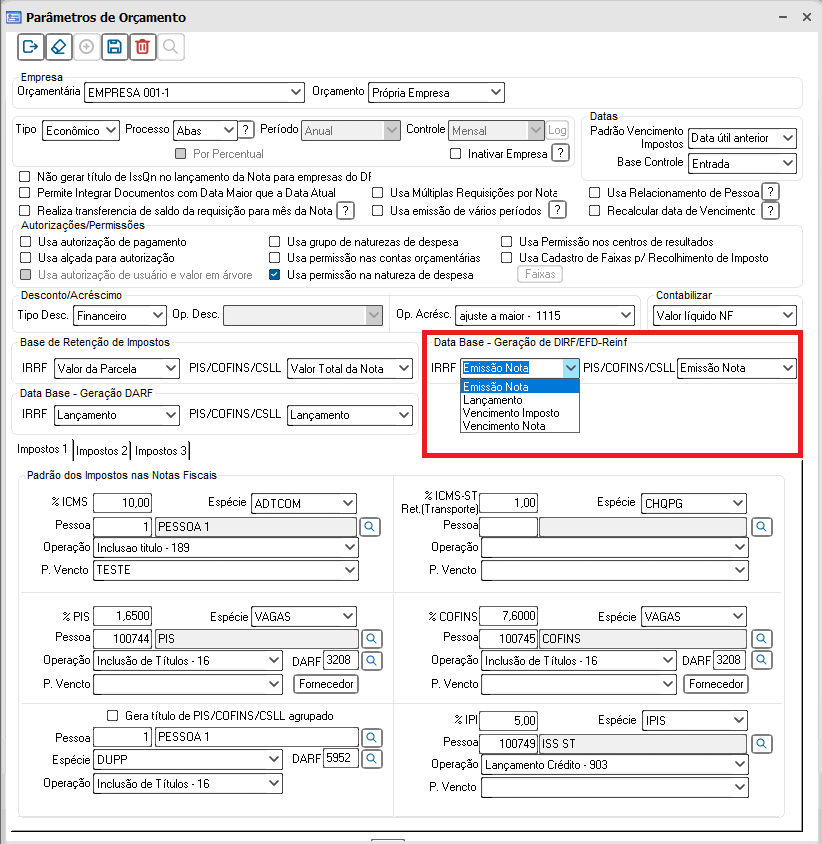
Task: Search DARF code for COFINS
Action: 761,660
